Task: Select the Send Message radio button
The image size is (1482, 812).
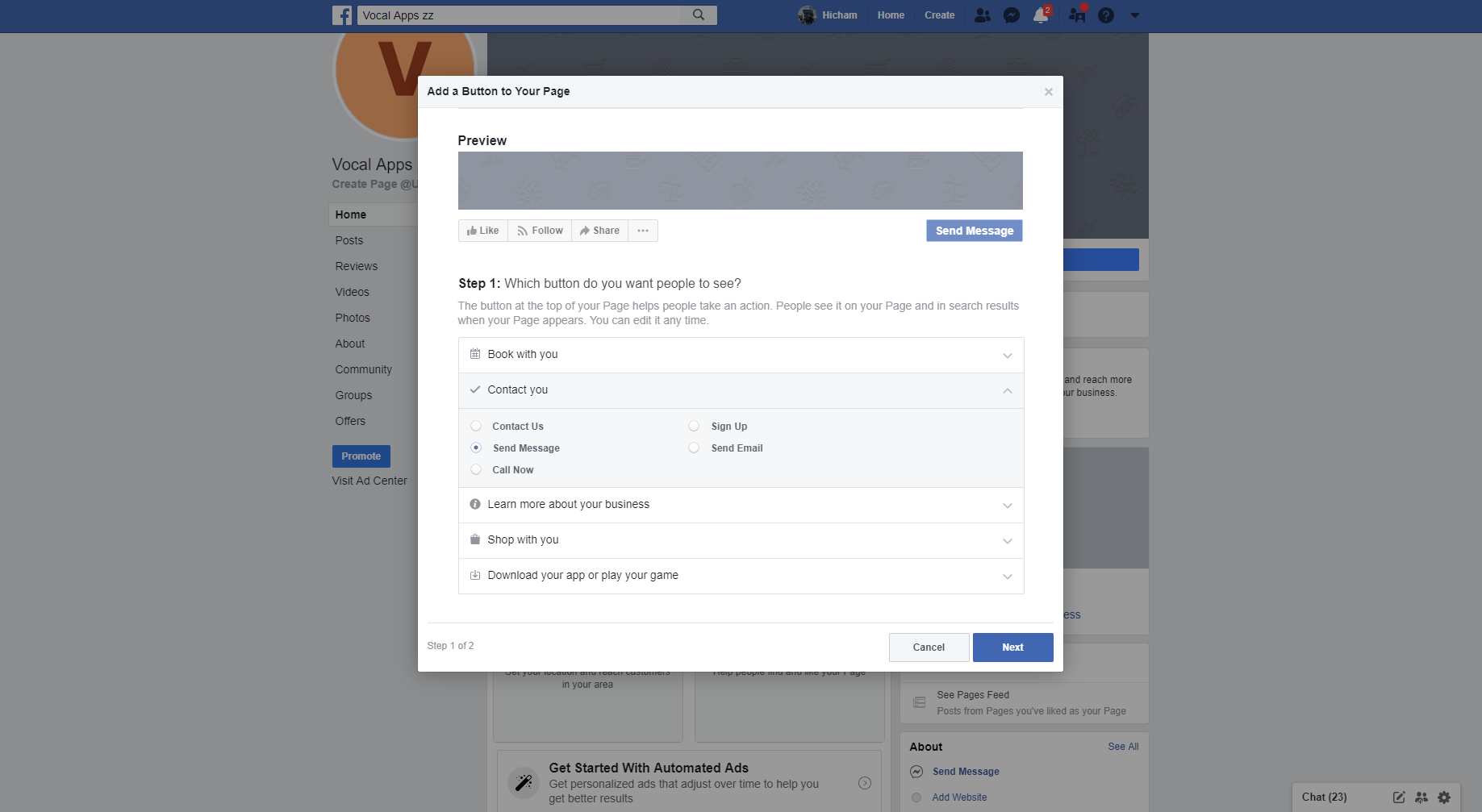Action: point(476,448)
